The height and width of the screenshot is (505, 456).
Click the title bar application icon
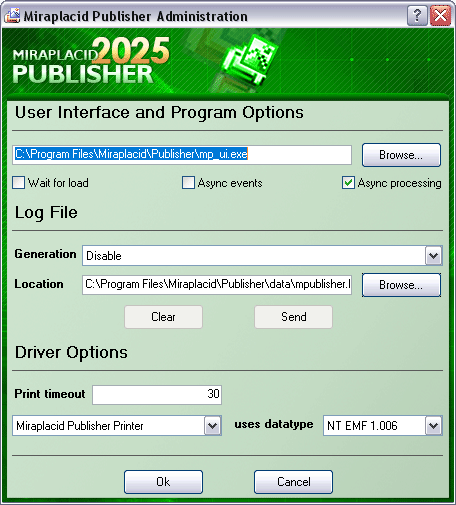[12, 15]
